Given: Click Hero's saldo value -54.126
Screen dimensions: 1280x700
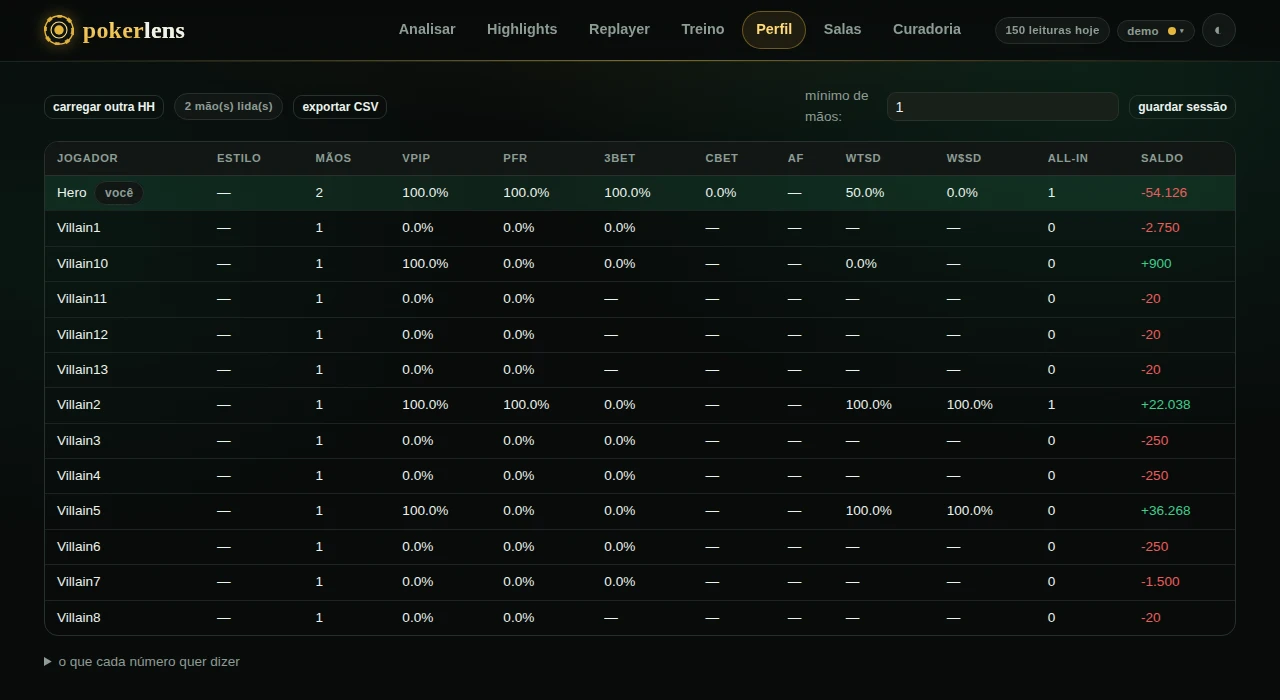Looking at the screenshot, I should click(1164, 193).
